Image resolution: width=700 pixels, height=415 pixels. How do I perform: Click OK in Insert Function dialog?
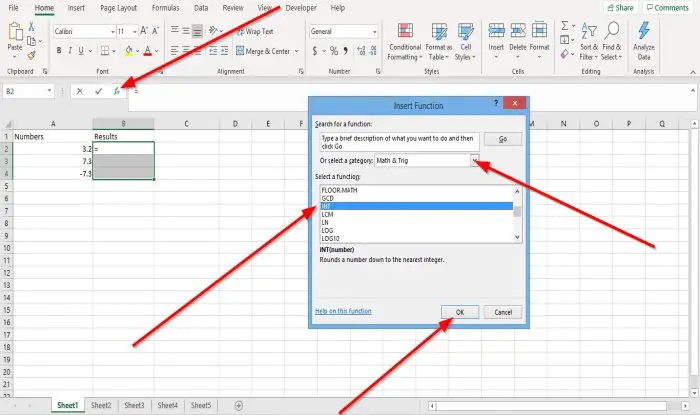(460, 312)
